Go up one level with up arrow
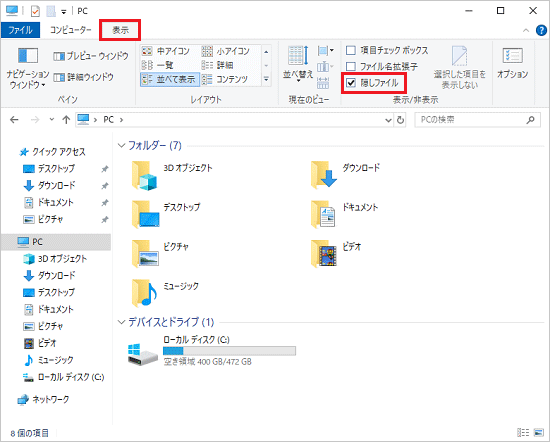Viewport: 550px width, 442px height. pyautogui.click(x=66, y=120)
